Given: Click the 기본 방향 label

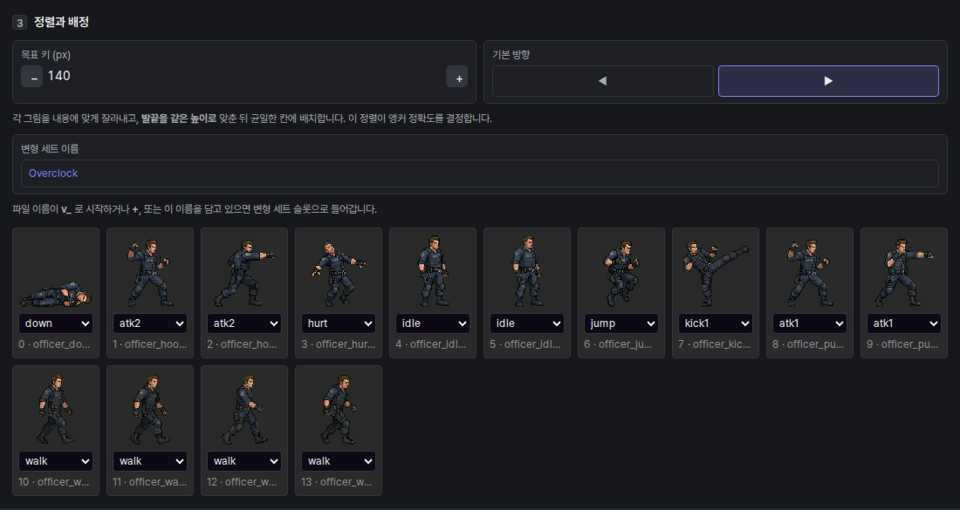Looking at the screenshot, I should click(x=511, y=54).
